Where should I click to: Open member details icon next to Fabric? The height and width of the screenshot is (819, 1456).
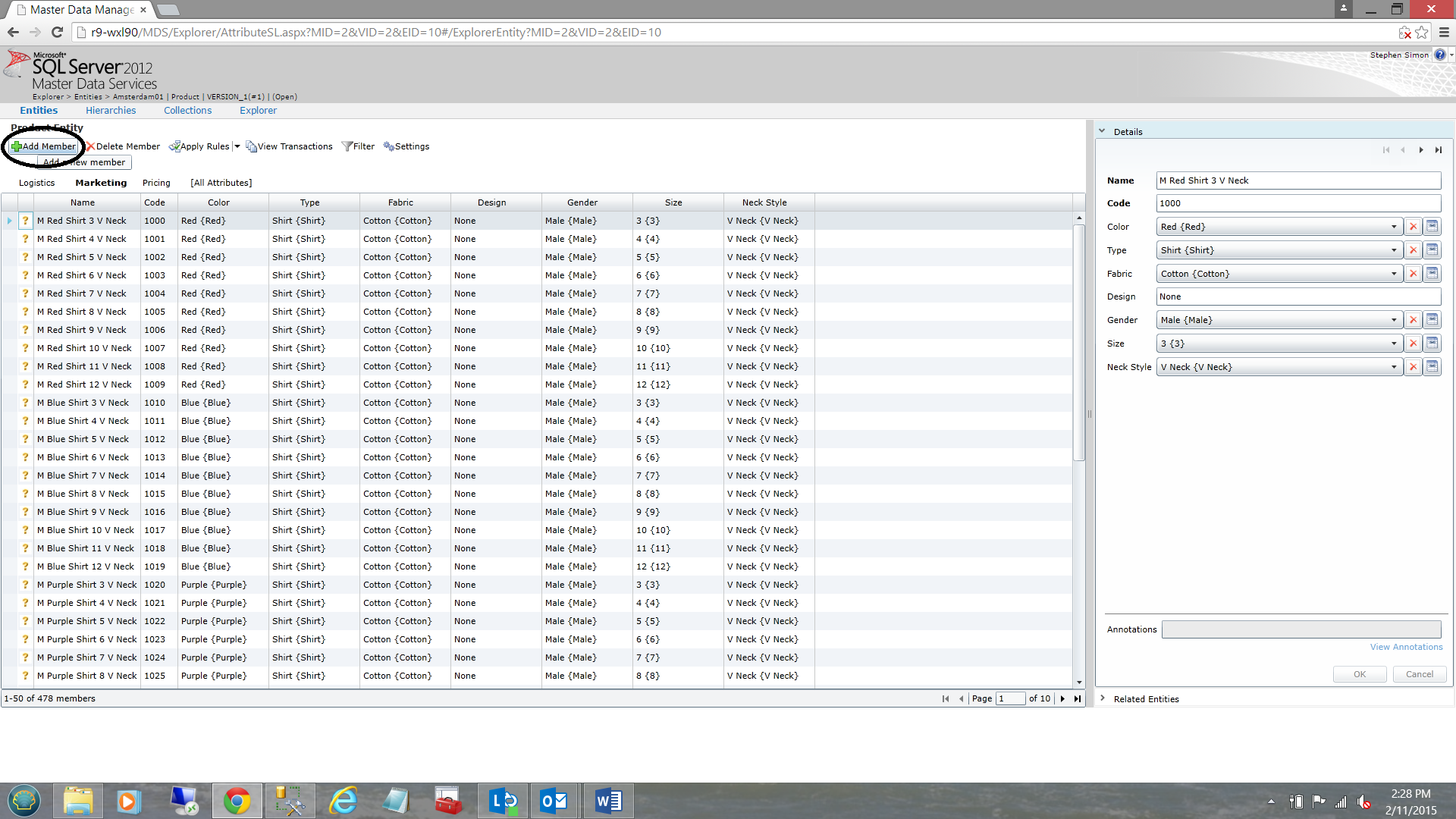1432,274
